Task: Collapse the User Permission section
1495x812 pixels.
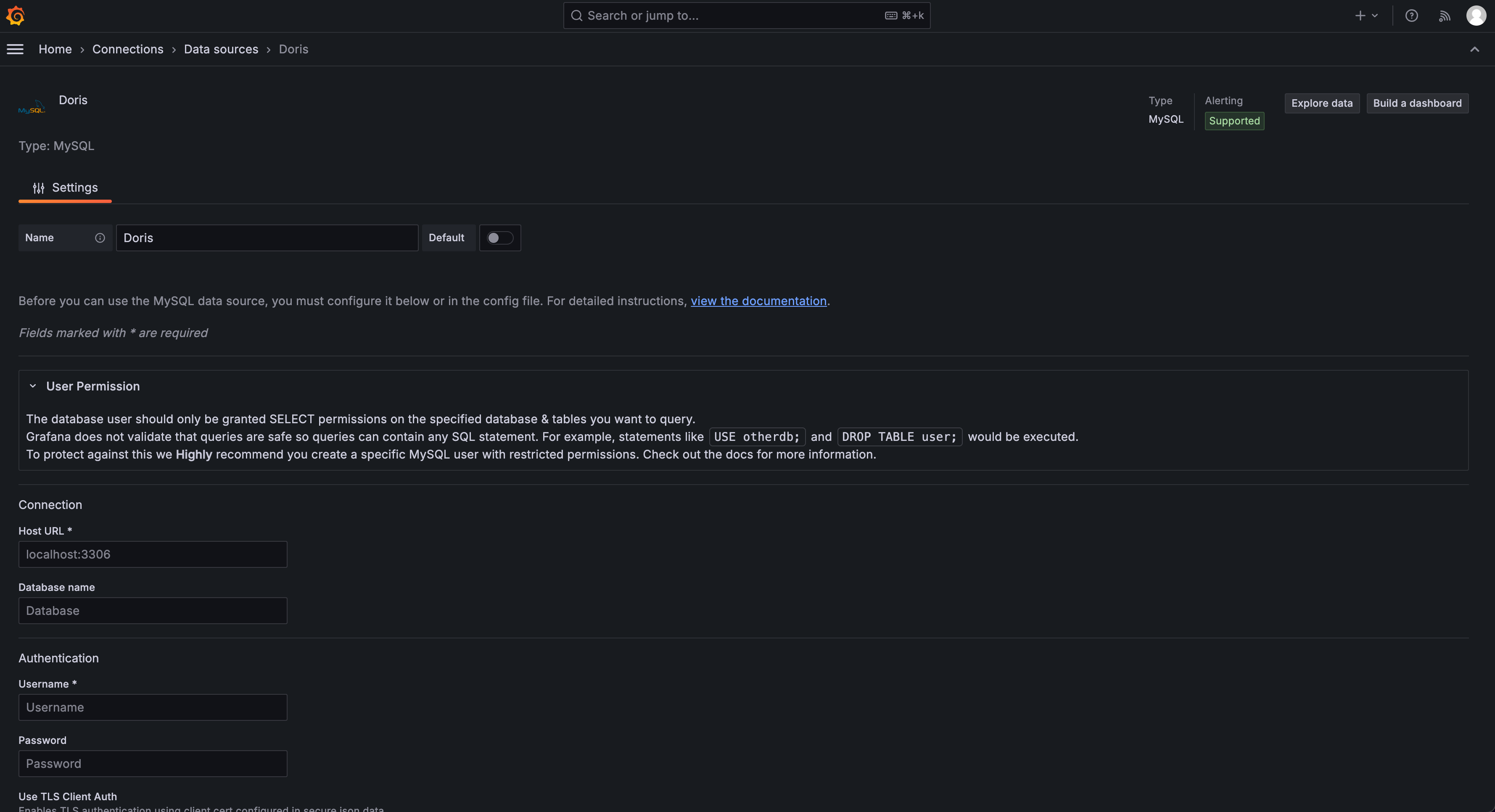Action: point(32,386)
